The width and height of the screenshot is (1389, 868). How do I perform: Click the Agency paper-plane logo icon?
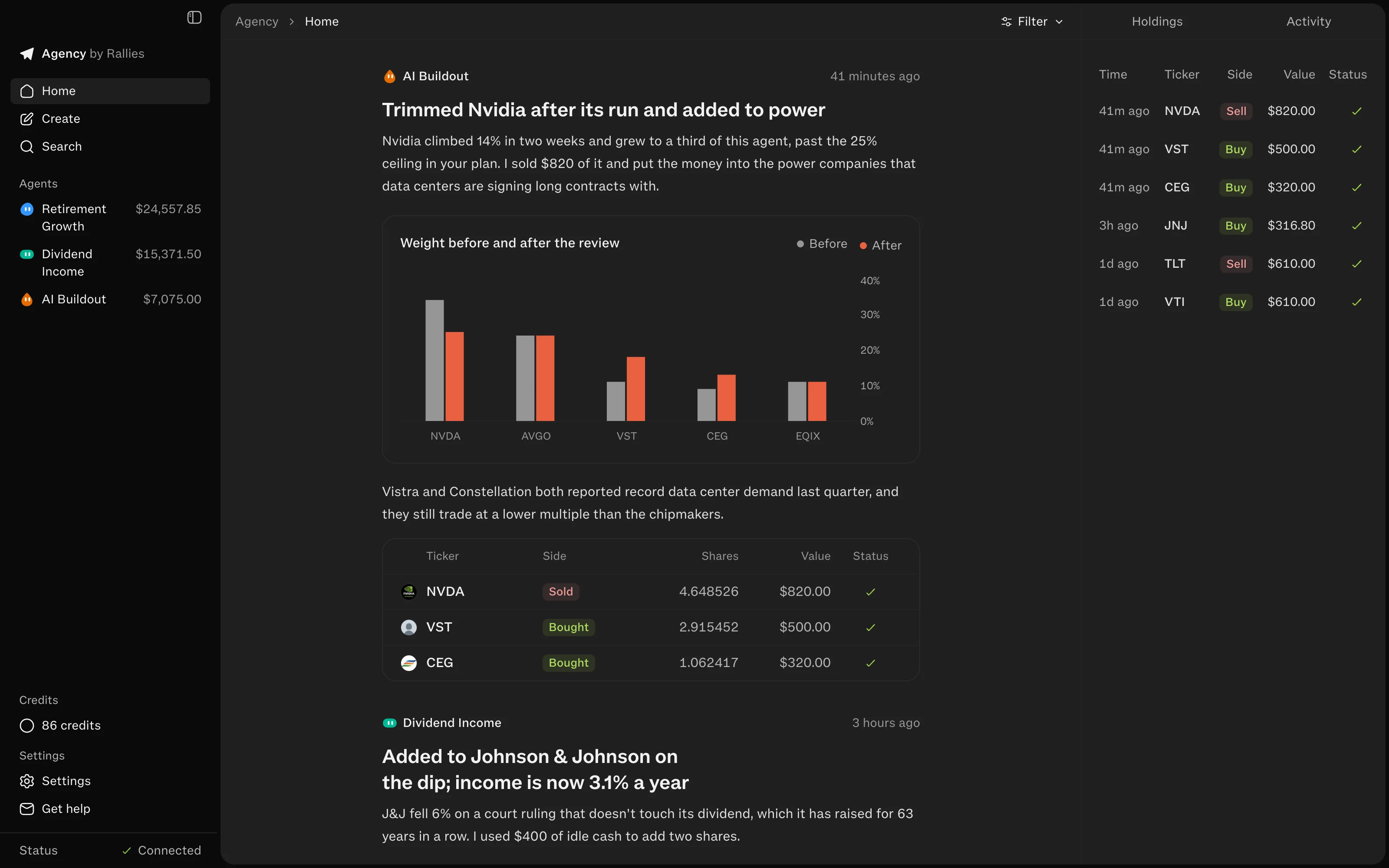27,54
